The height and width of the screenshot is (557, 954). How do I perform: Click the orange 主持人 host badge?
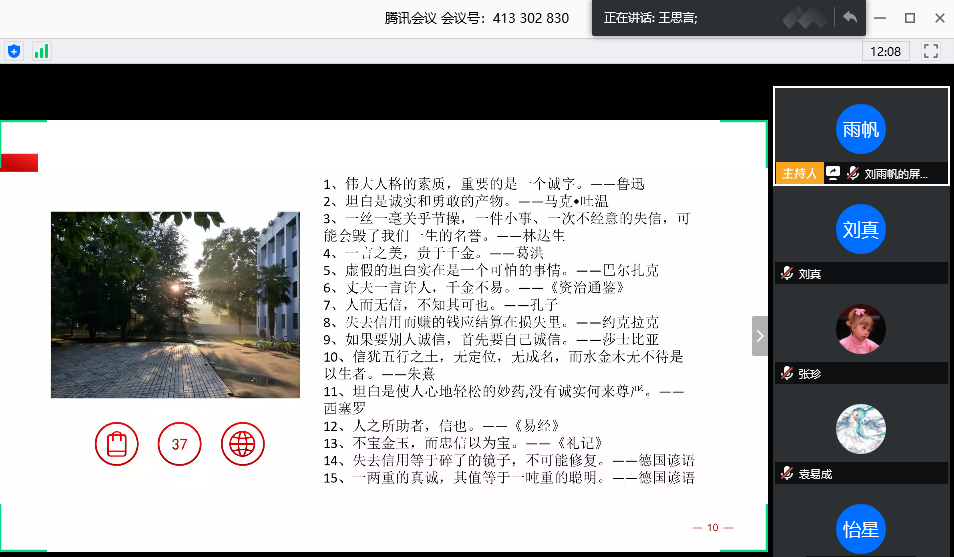tap(798, 173)
